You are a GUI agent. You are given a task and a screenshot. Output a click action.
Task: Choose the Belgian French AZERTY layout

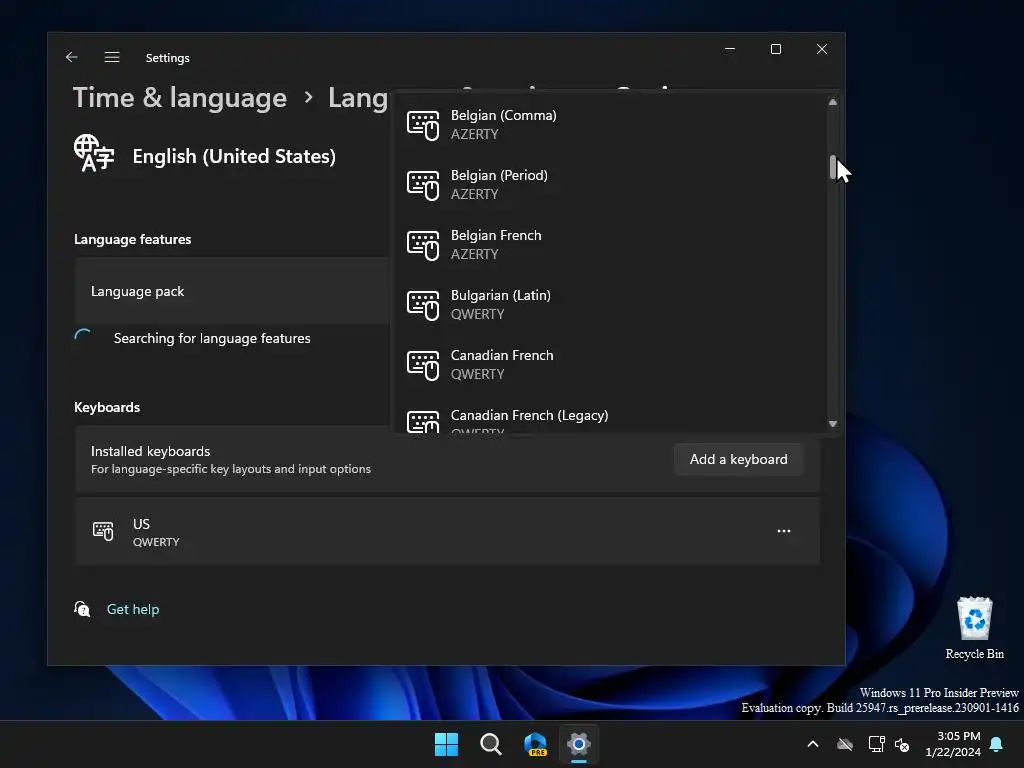[608, 245]
